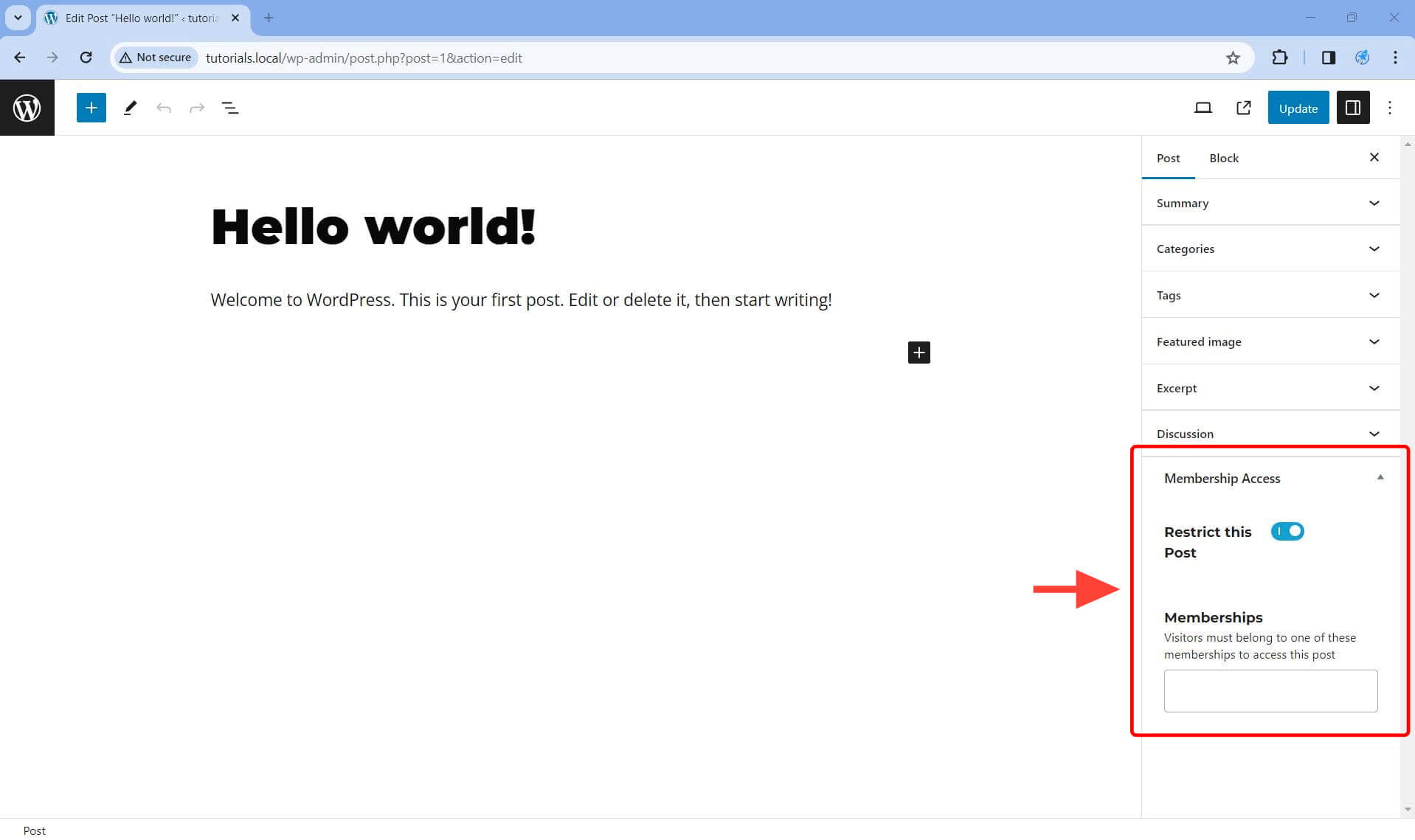Bookmark this page with star icon
Screen dimensions: 1415x840
pyautogui.click(x=1233, y=58)
